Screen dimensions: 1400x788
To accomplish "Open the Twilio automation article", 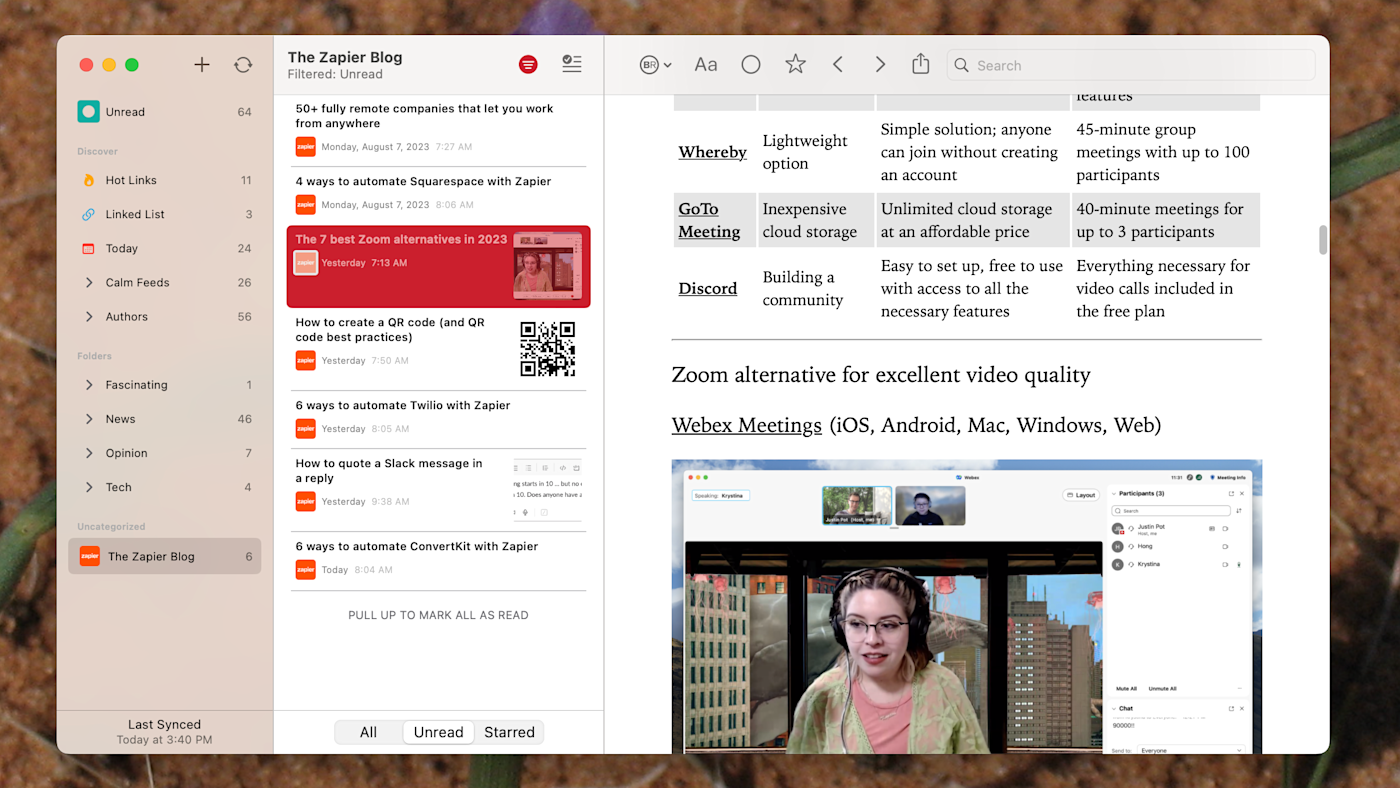I will click(438, 418).
